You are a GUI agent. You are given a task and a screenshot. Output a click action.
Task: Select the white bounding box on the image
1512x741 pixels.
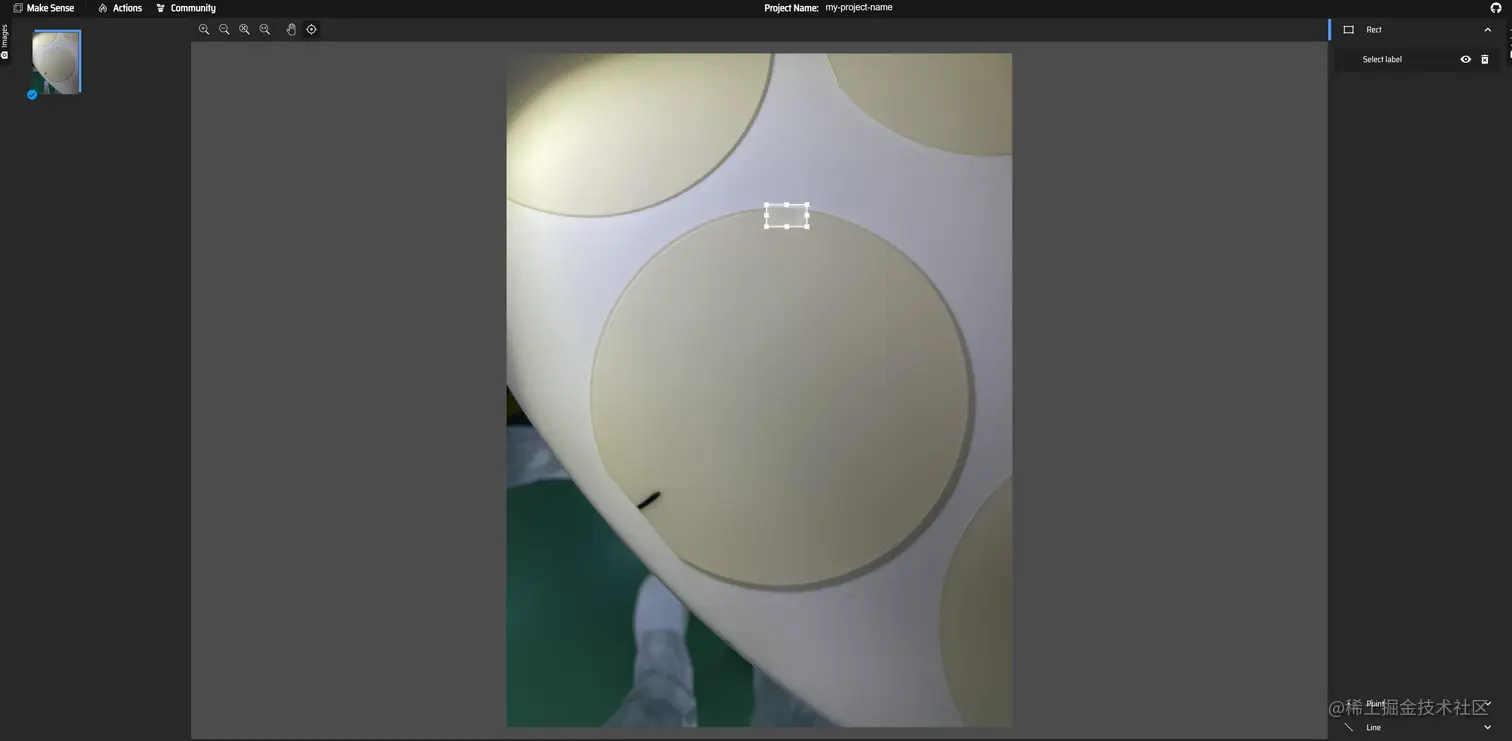(x=787, y=216)
